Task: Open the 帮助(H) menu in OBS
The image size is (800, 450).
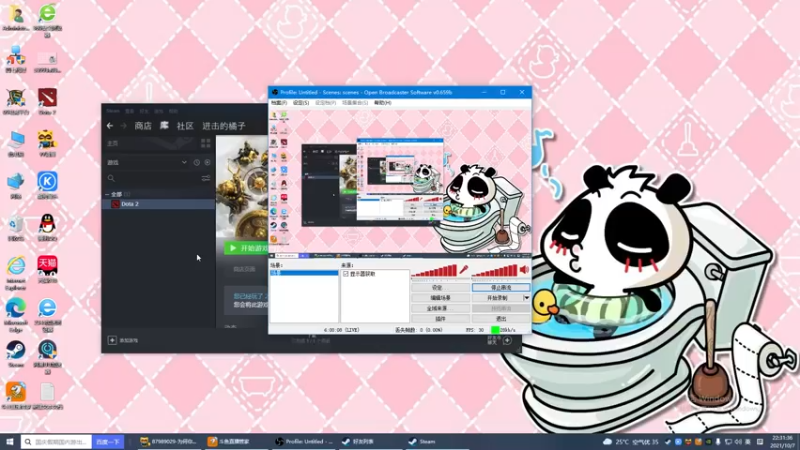Action: 383,103
